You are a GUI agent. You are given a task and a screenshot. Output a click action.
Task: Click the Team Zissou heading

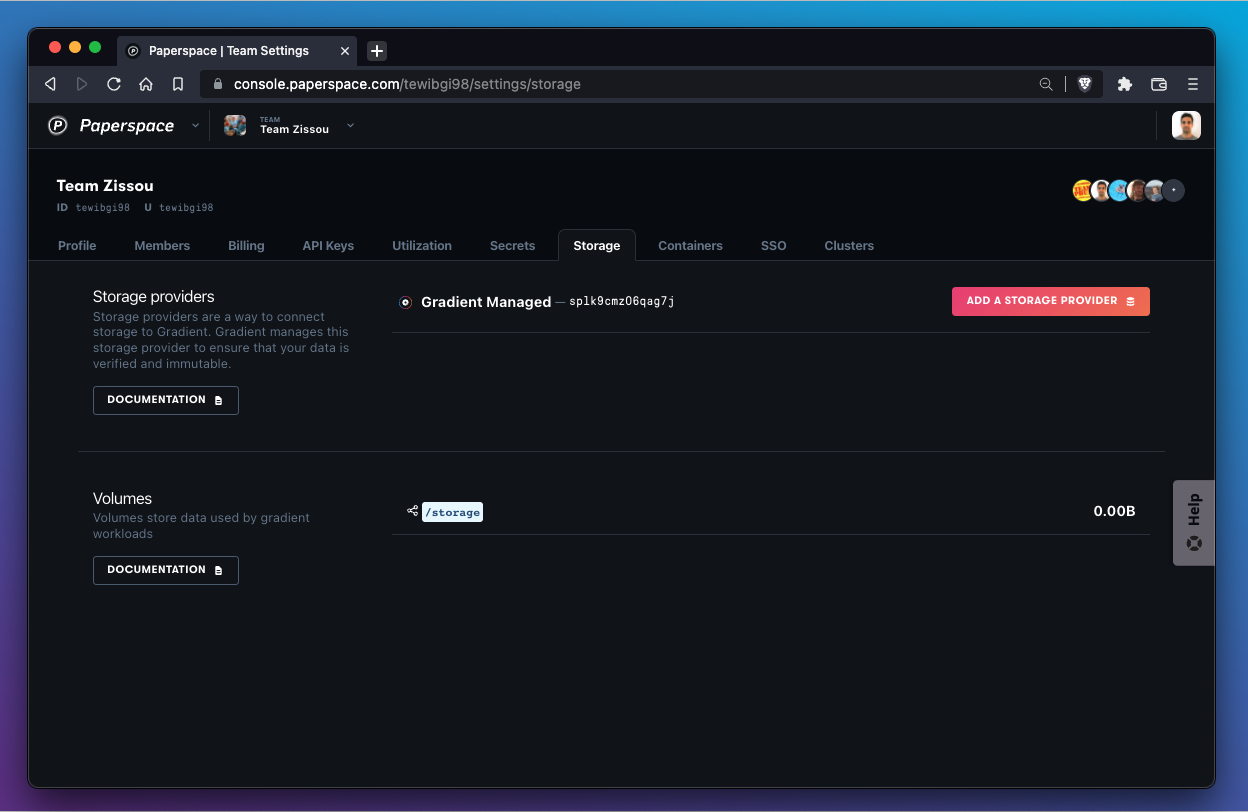click(x=105, y=186)
